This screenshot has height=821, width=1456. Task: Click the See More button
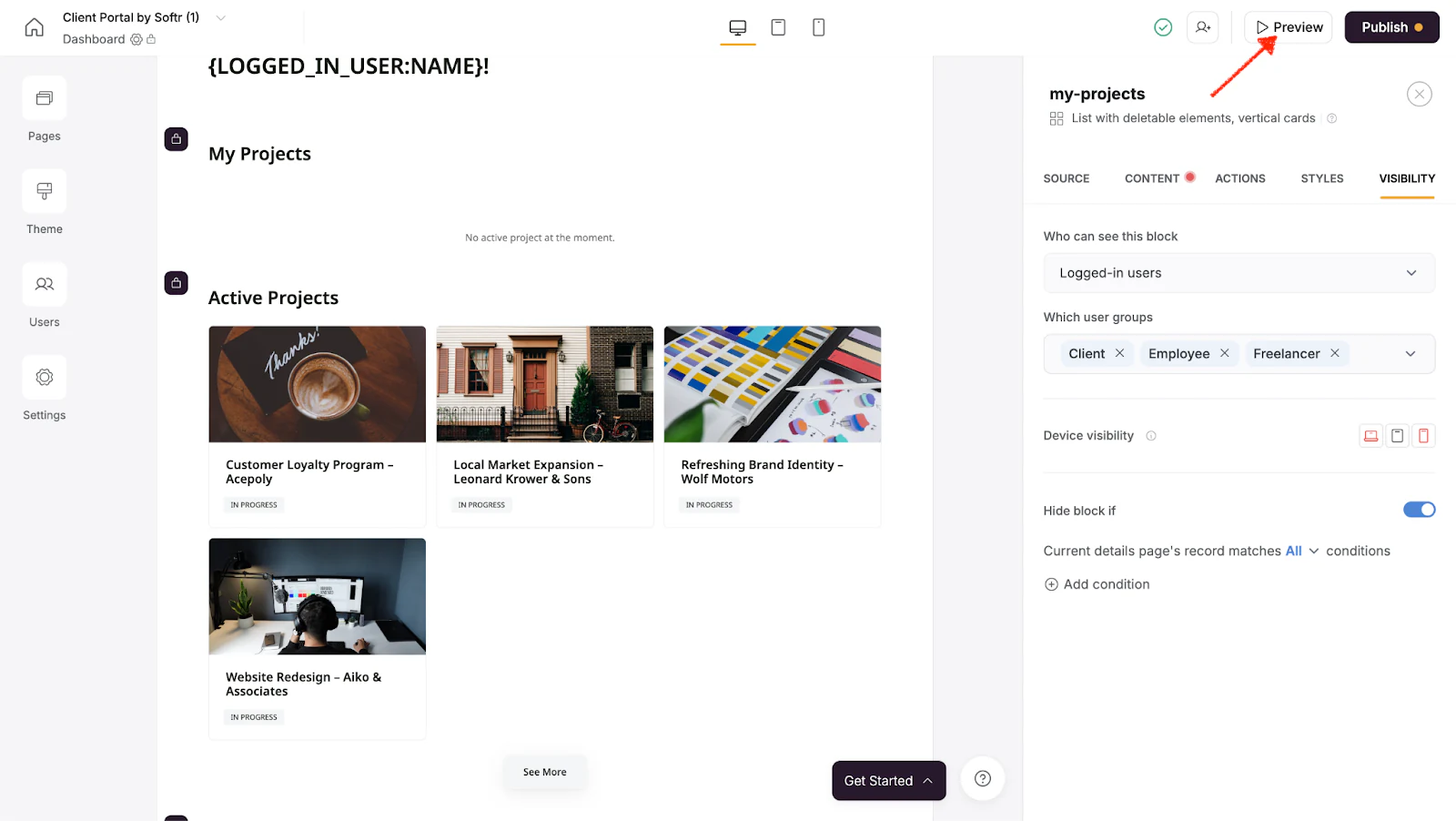click(x=544, y=772)
